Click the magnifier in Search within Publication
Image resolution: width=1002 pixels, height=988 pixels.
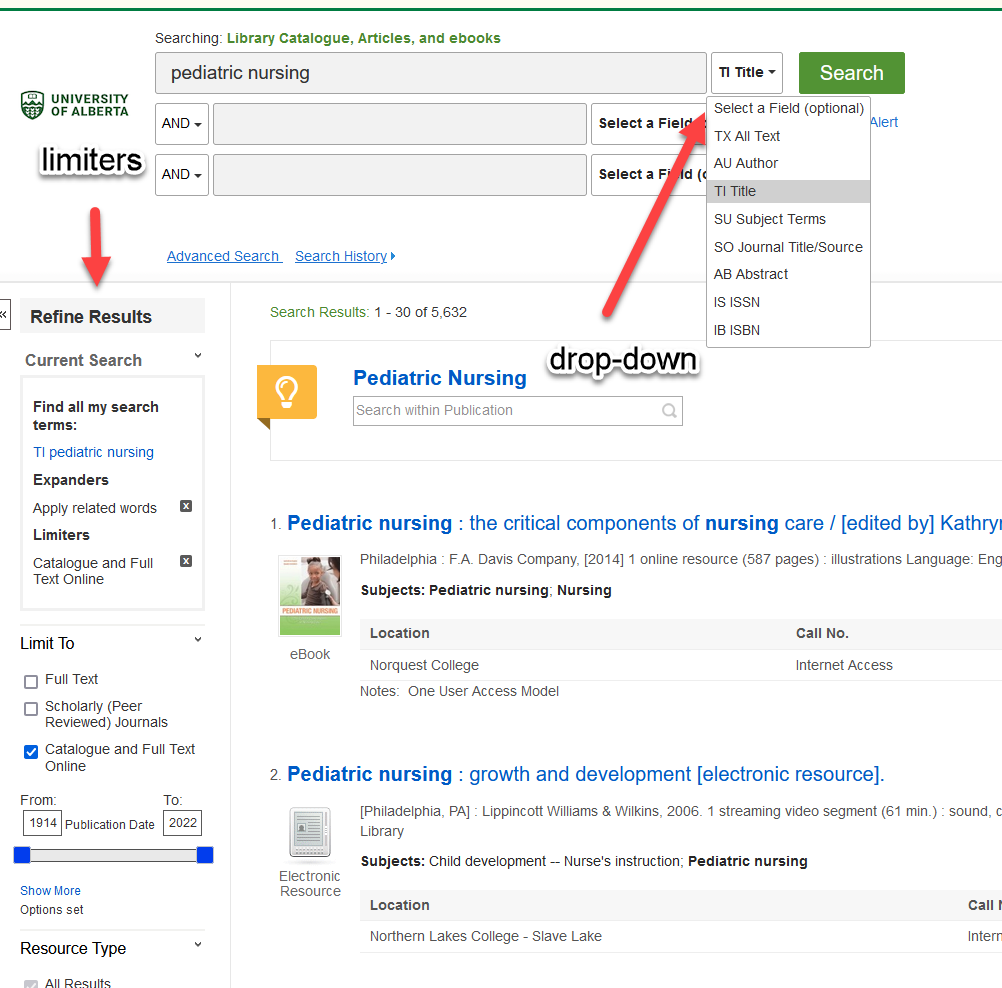pos(669,410)
